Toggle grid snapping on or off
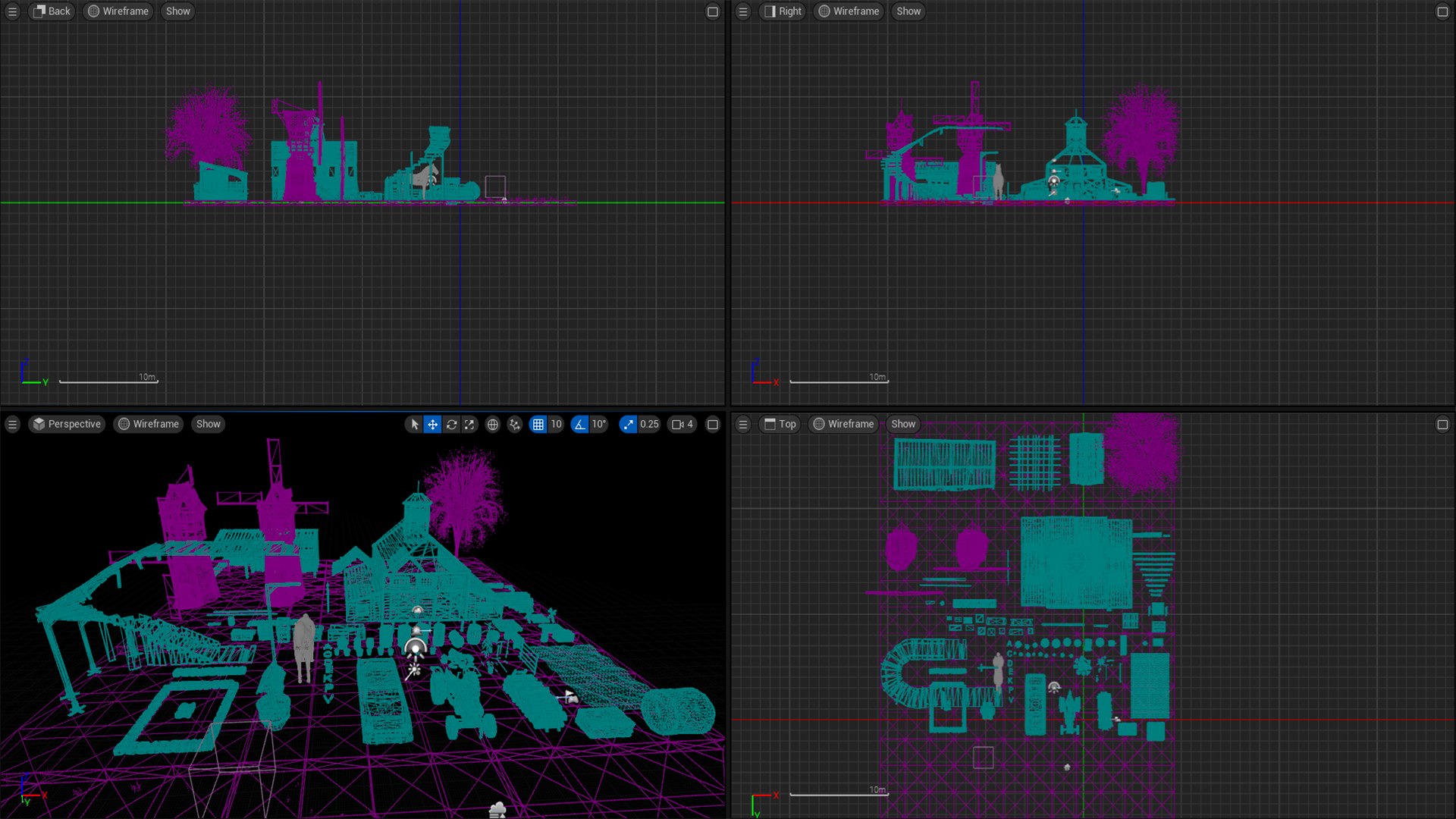Viewport: 1456px width, 819px height. 538,425
